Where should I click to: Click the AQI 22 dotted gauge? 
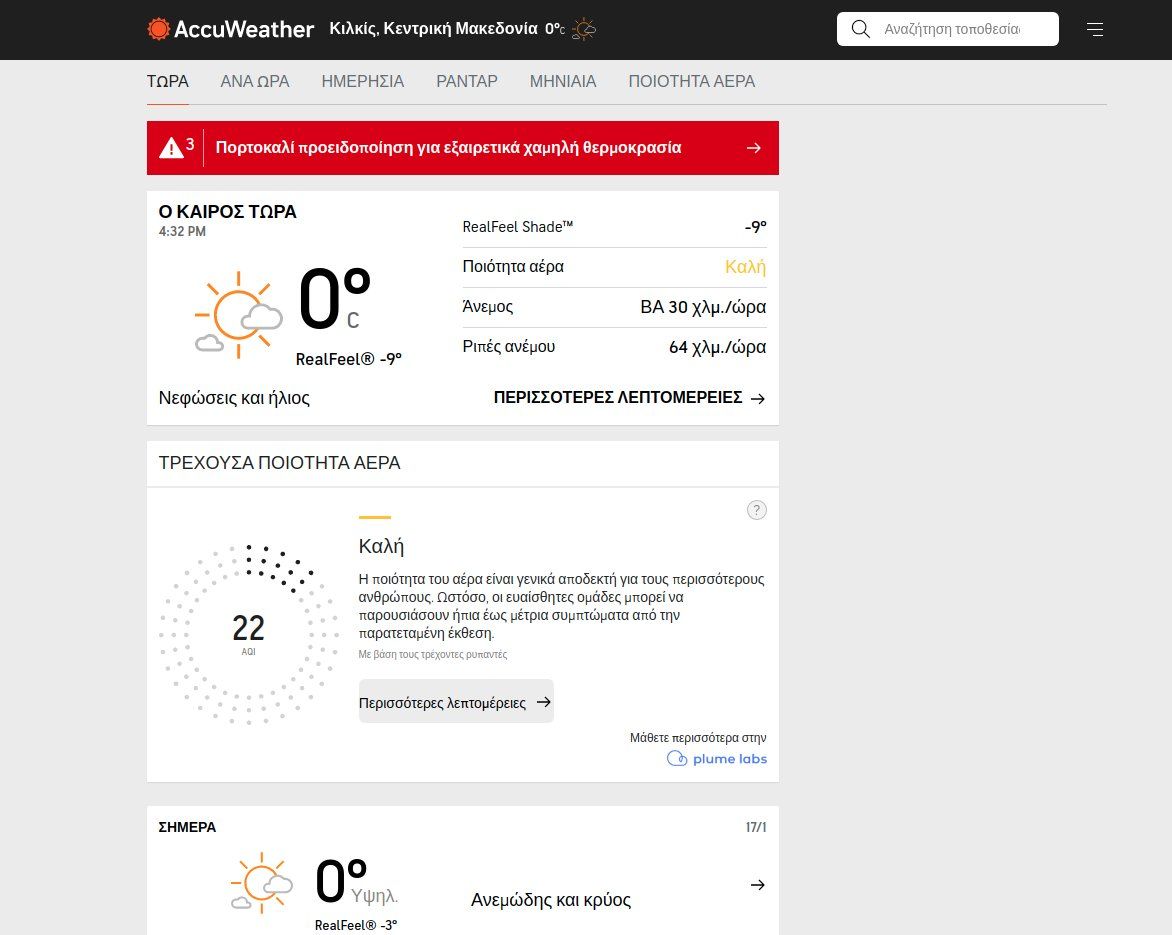248,634
